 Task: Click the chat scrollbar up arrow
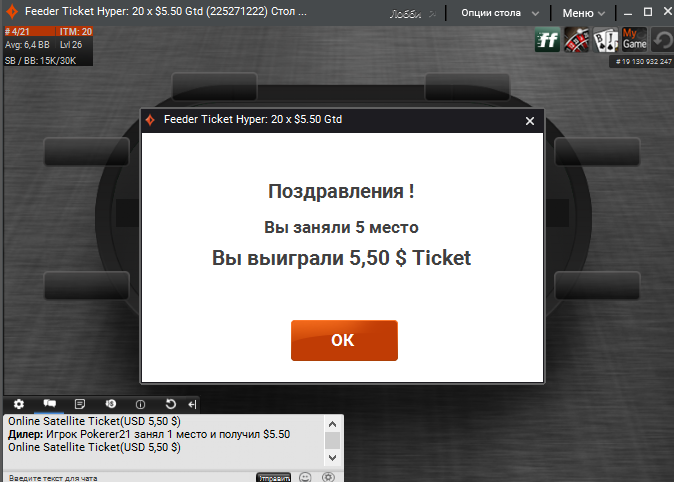point(332,424)
